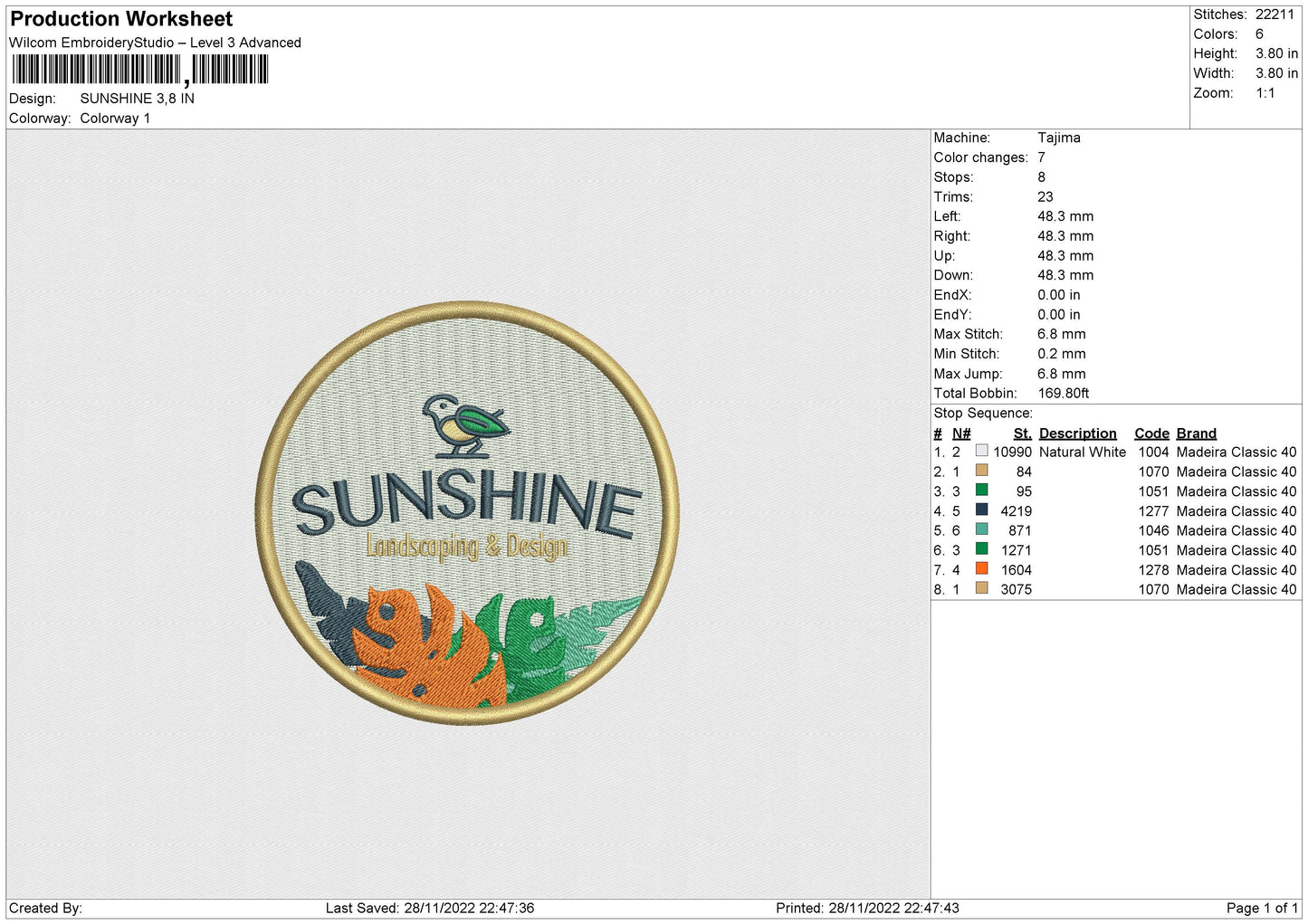1308x924 pixels.
Task: Click the Wilcom EmbroideryStudio subtitle
Action: 155,43
